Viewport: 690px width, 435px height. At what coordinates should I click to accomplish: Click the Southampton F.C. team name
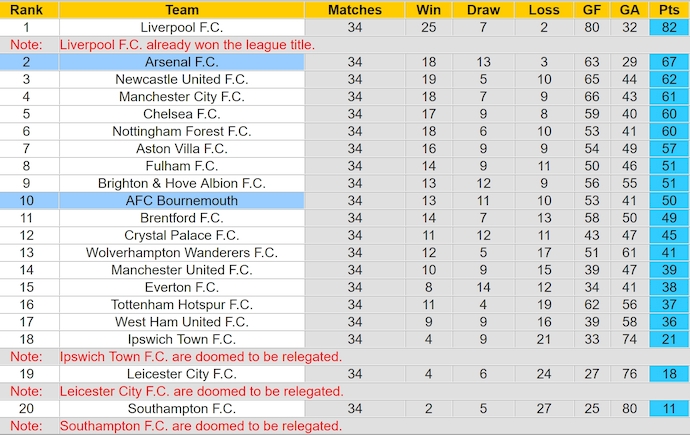click(182, 408)
